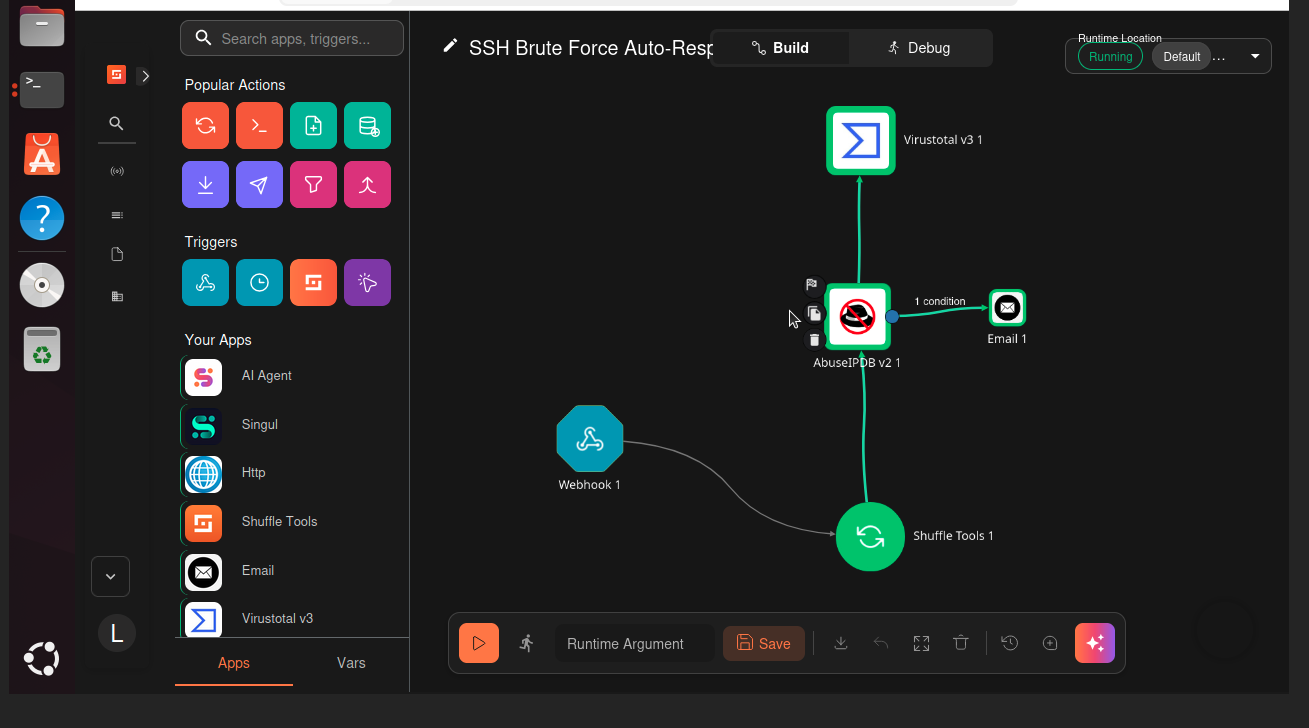Add the merge arrows popular action
1309x728 pixels.
pyautogui.click(x=367, y=185)
